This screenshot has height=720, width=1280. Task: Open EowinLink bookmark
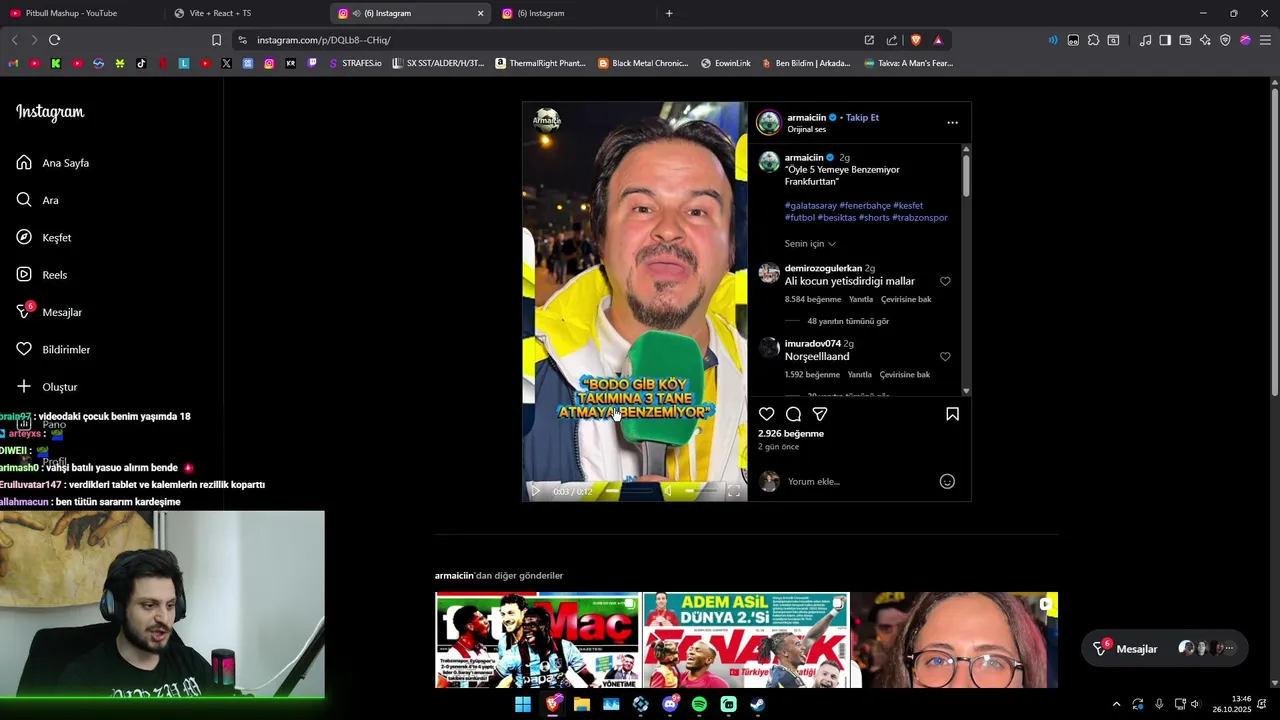726,63
